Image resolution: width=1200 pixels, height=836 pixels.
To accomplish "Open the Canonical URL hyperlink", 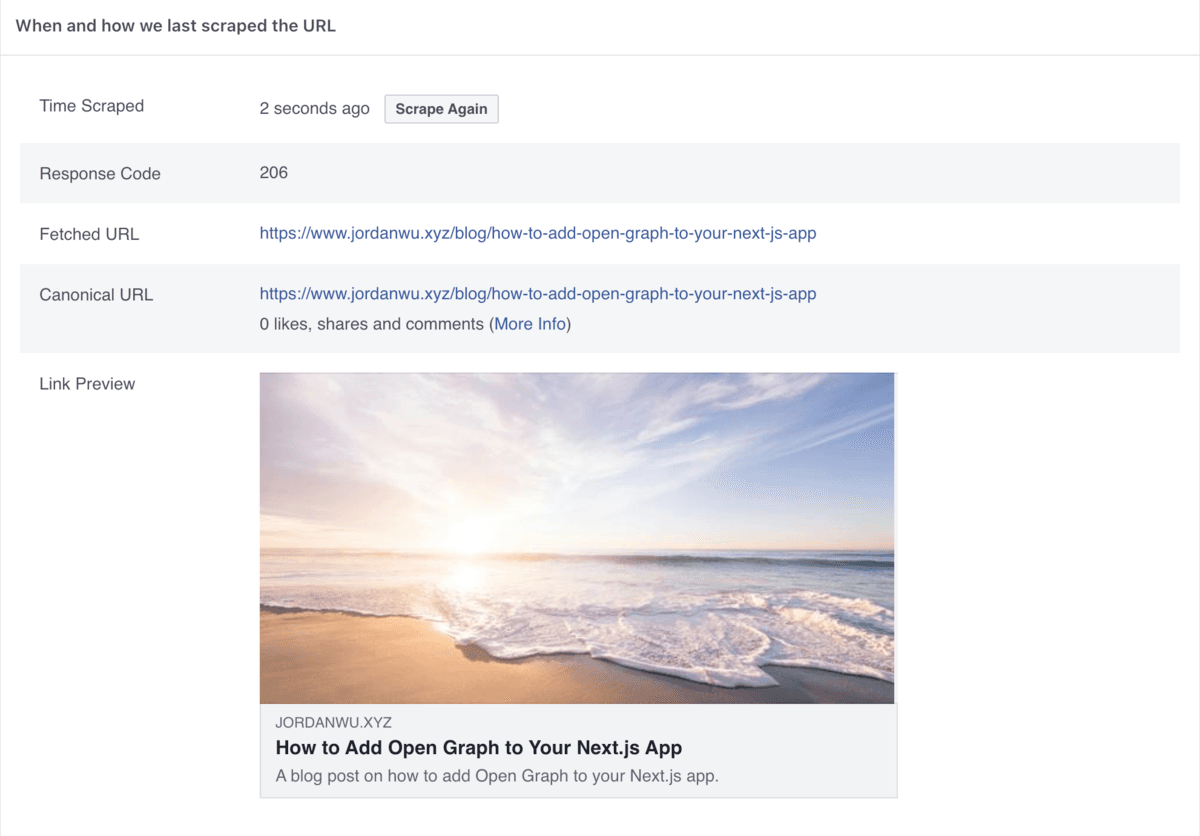I will [x=537, y=293].
